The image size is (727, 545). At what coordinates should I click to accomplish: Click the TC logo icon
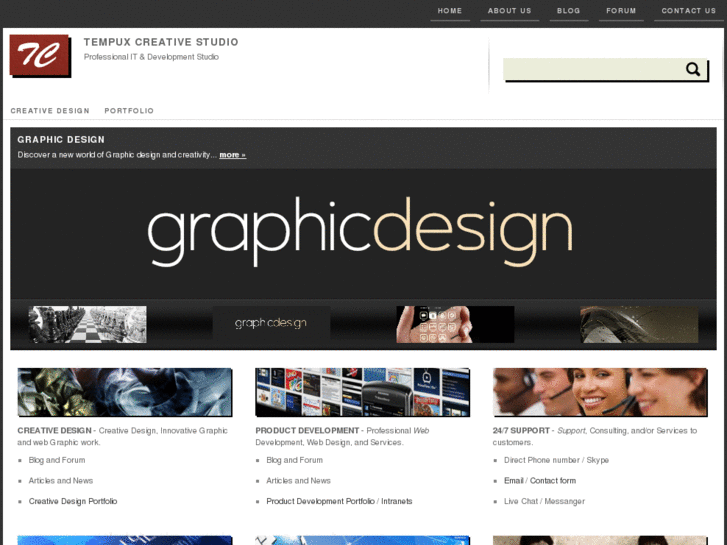pyautogui.click(x=40, y=56)
